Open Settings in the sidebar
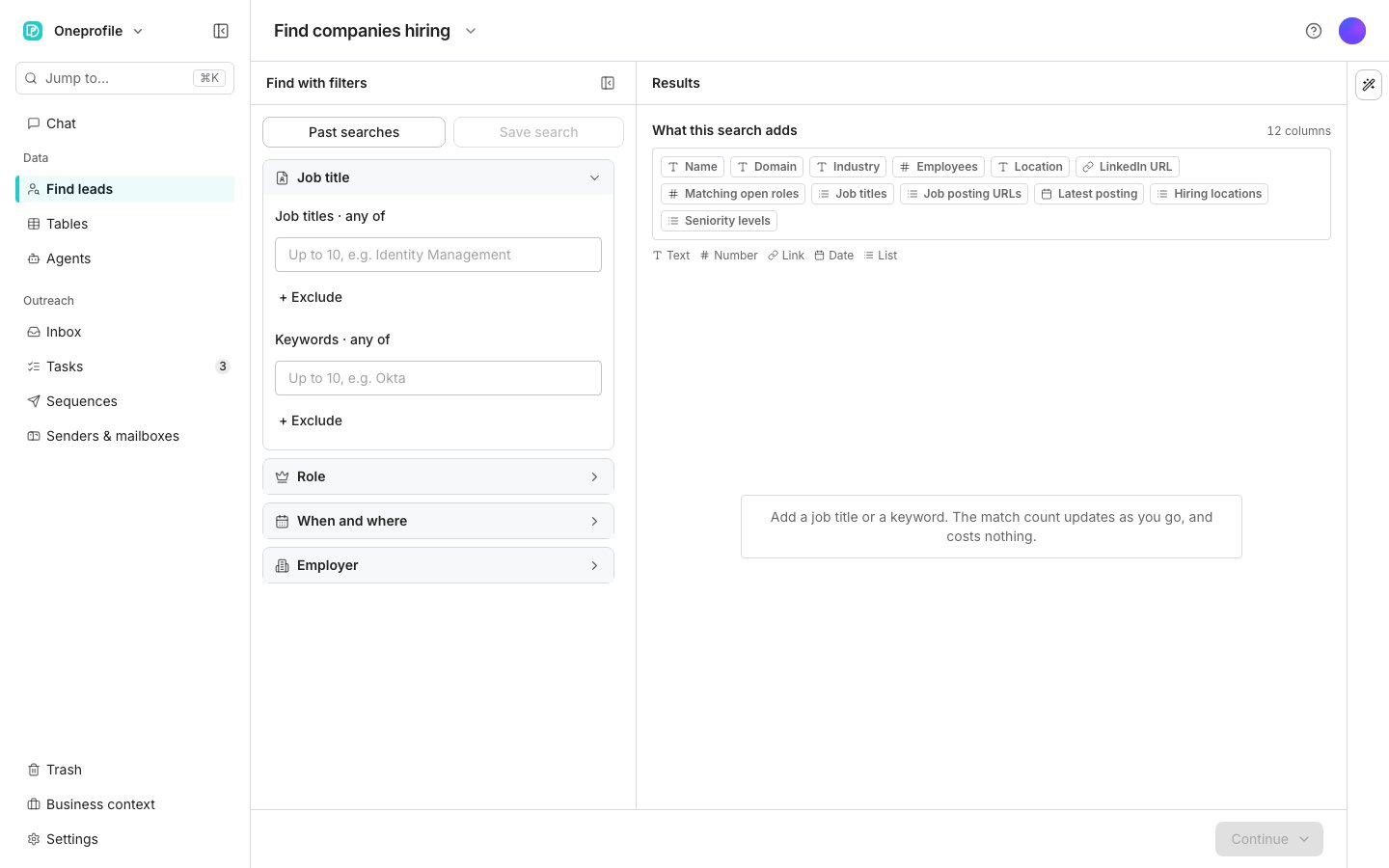The width and height of the screenshot is (1389, 868). [x=125, y=839]
